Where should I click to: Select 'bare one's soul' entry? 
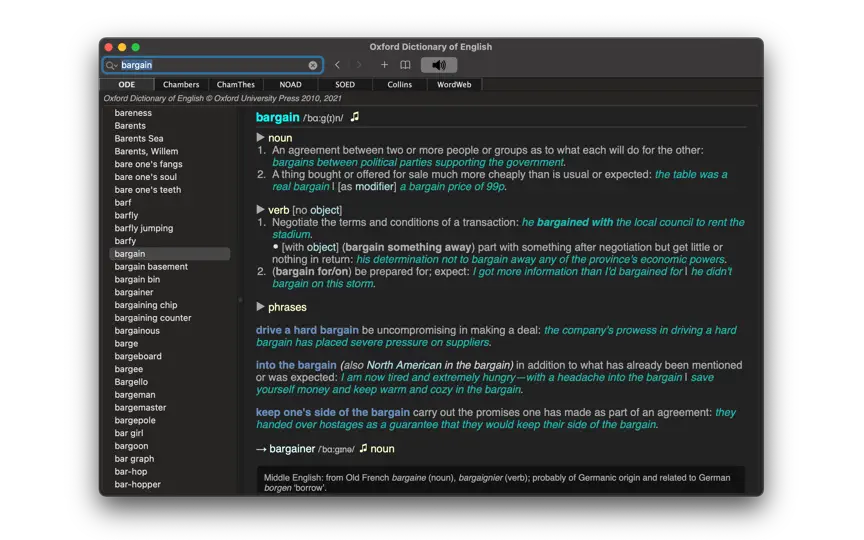tap(145, 176)
